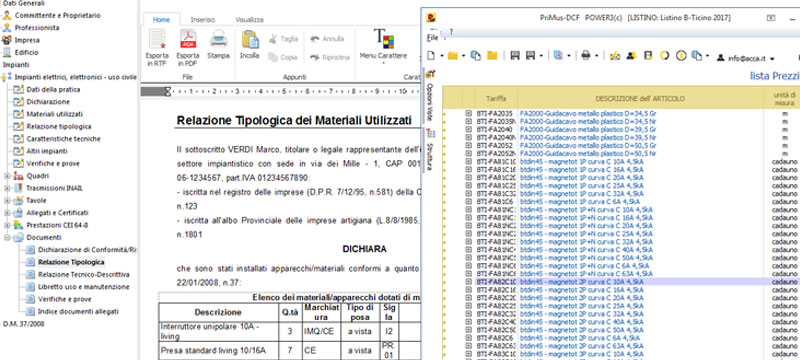Expand highlighted row magnetot 2P curva C 10A

pyautogui.click(x=468, y=281)
